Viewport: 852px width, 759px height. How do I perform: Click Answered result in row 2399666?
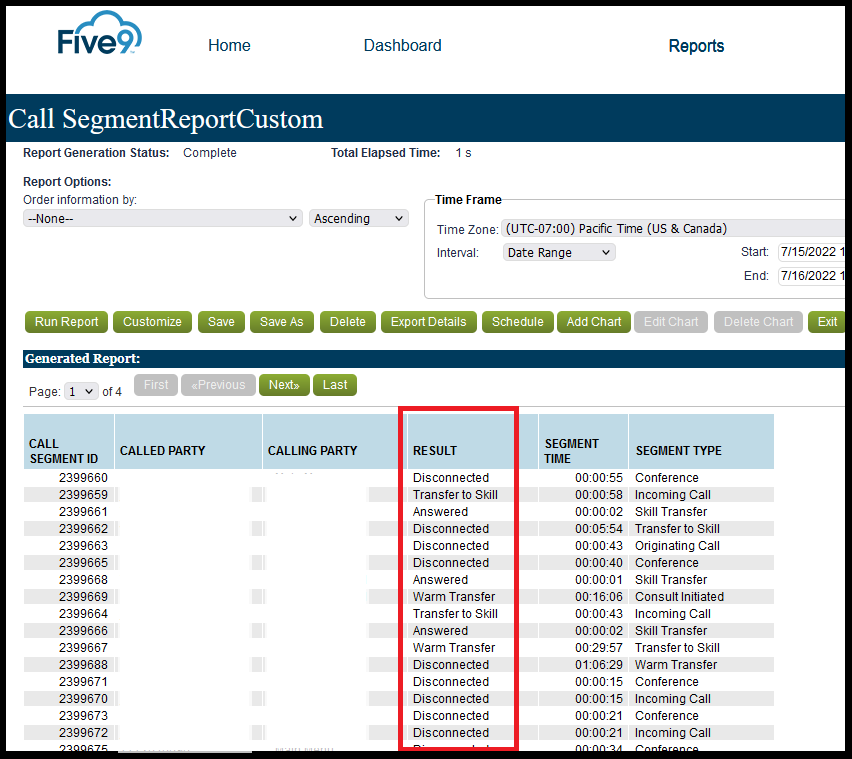(440, 631)
